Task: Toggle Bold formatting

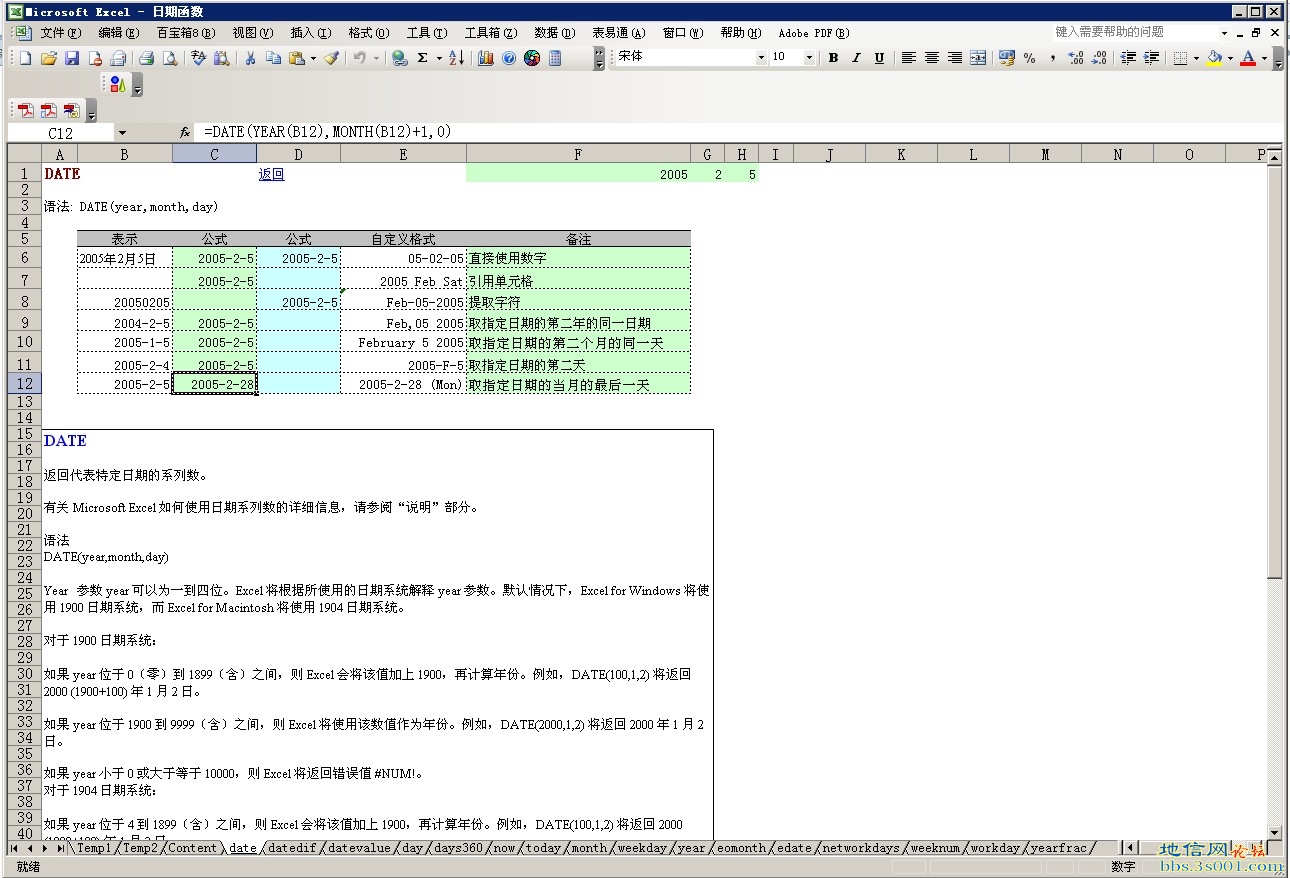Action: pyautogui.click(x=833, y=58)
